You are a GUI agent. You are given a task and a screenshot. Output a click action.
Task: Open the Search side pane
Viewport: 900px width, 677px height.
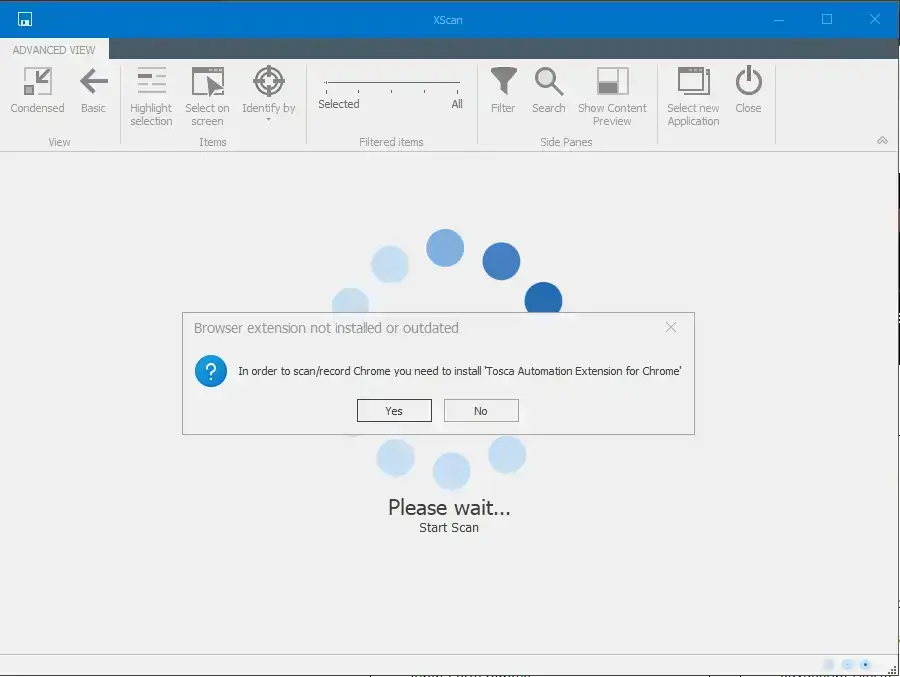pos(549,90)
